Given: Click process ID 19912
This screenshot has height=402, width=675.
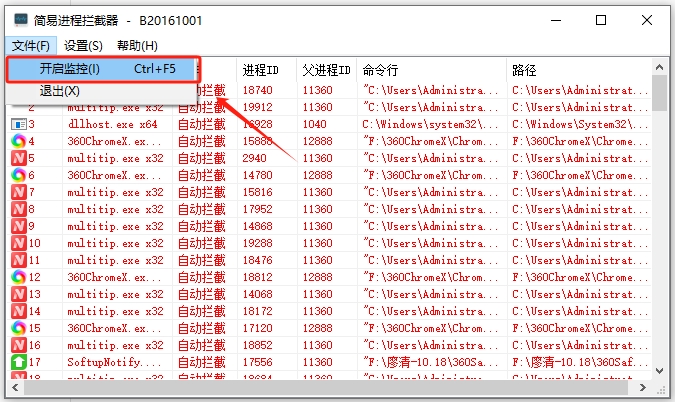Looking at the screenshot, I should 257,107.
